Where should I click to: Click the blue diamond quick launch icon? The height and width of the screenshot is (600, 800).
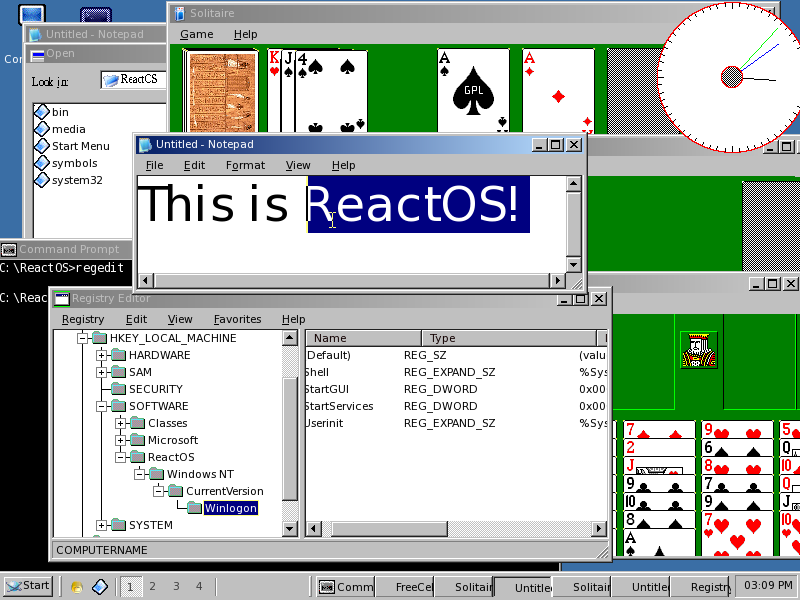[100, 587]
